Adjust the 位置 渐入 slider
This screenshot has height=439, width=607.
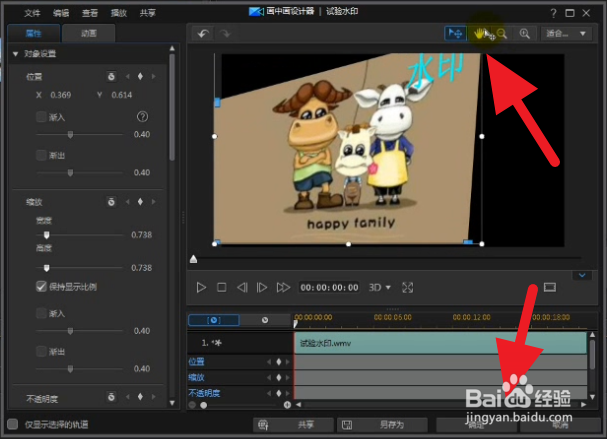pyautogui.click(x=70, y=134)
